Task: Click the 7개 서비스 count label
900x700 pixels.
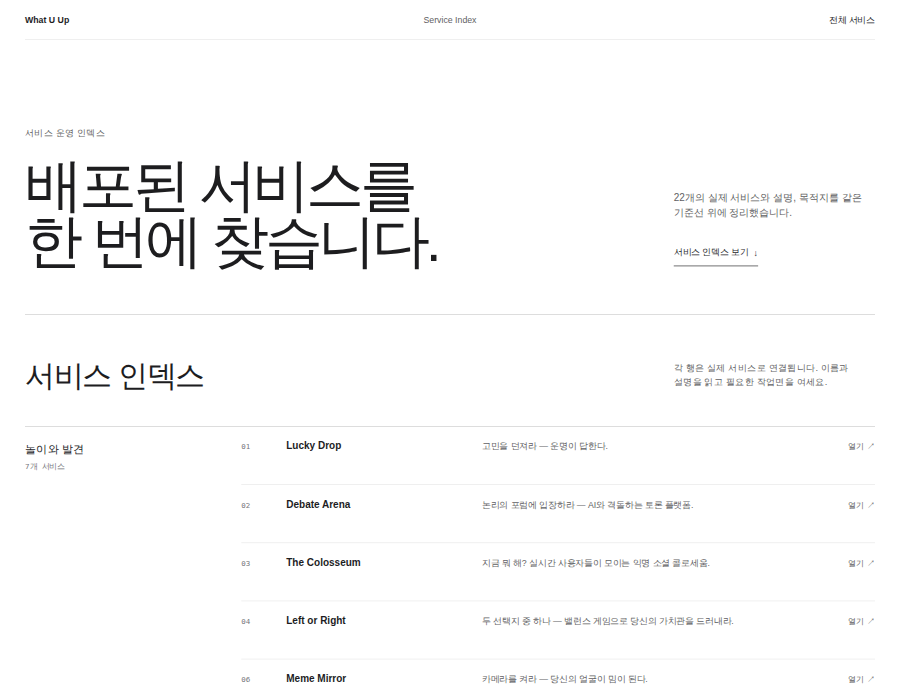Action: pyautogui.click(x=45, y=467)
